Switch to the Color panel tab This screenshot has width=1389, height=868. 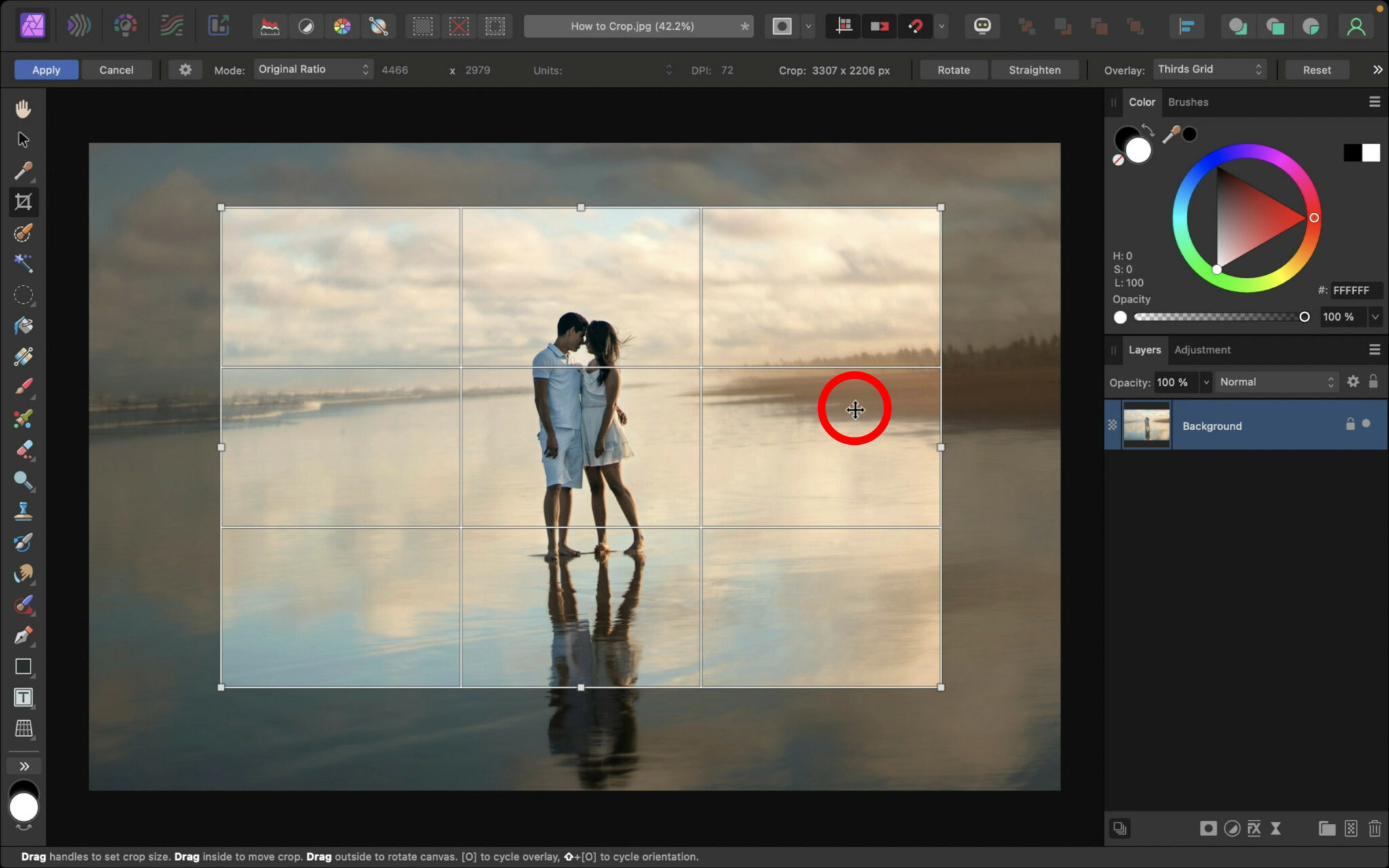1141,102
